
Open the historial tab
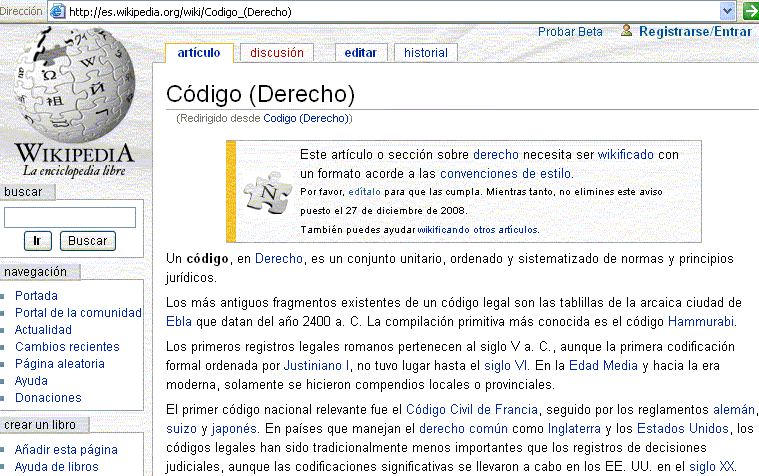426,53
